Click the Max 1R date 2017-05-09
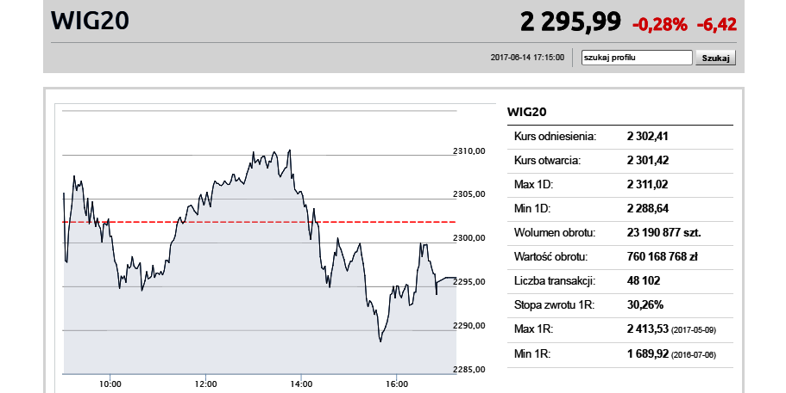 tap(694, 330)
